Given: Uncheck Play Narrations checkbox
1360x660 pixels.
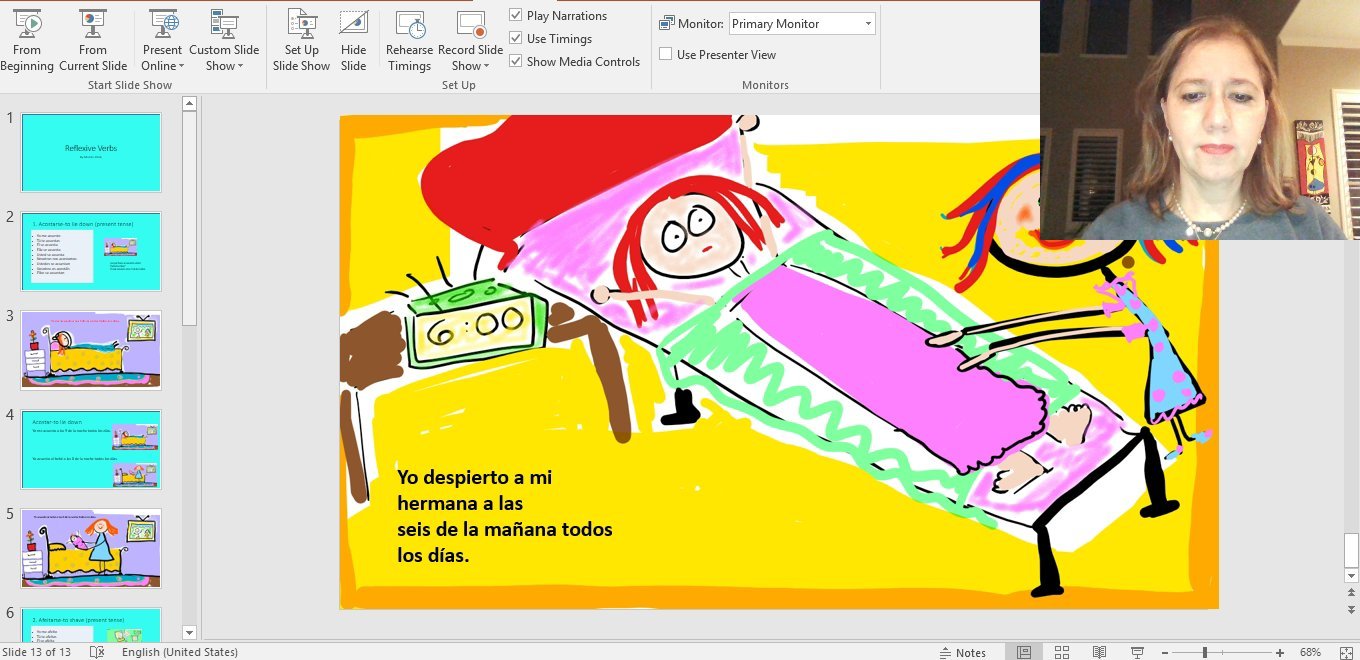Looking at the screenshot, I should point(516,16).
